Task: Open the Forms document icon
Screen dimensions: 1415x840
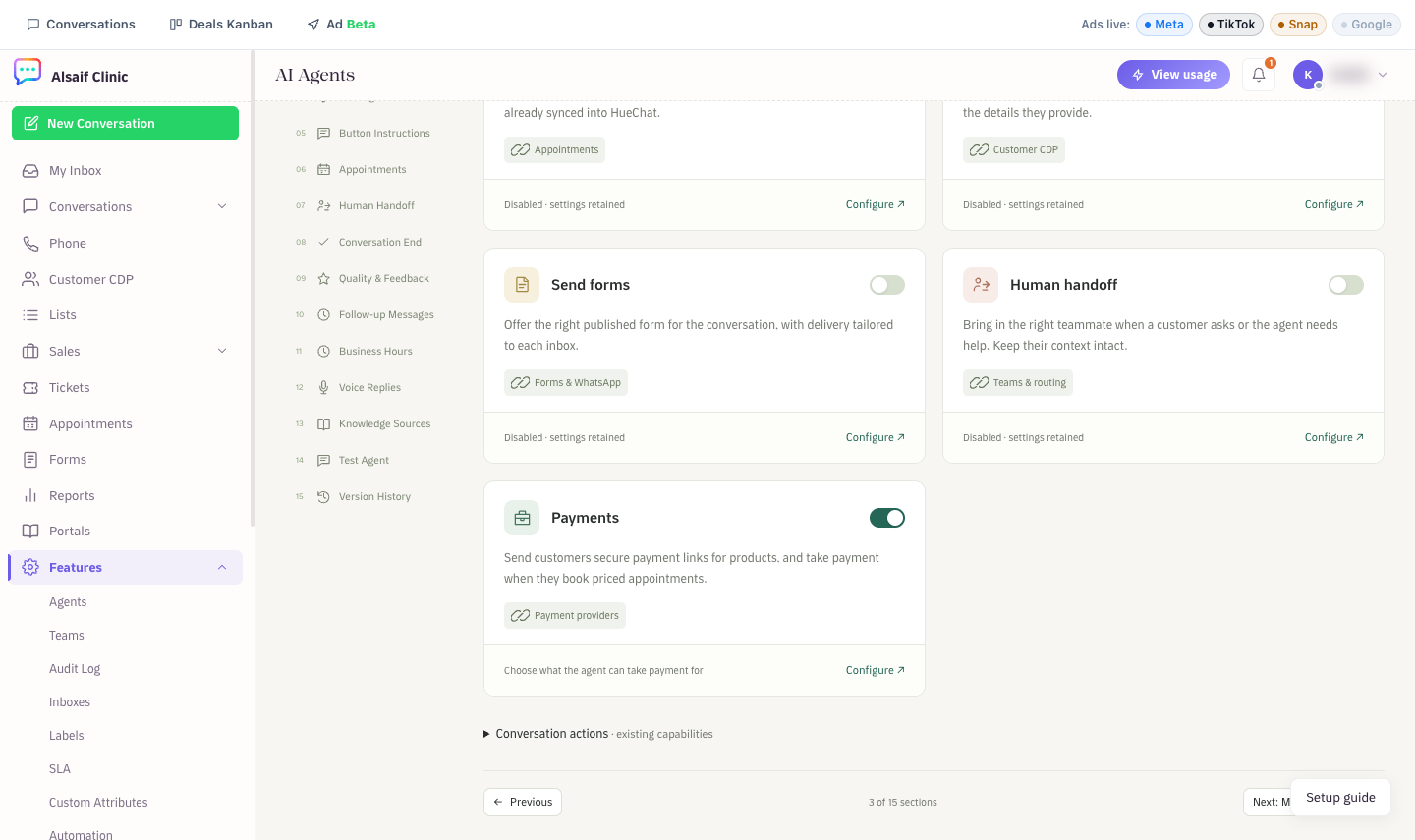Action: point(30,460)
